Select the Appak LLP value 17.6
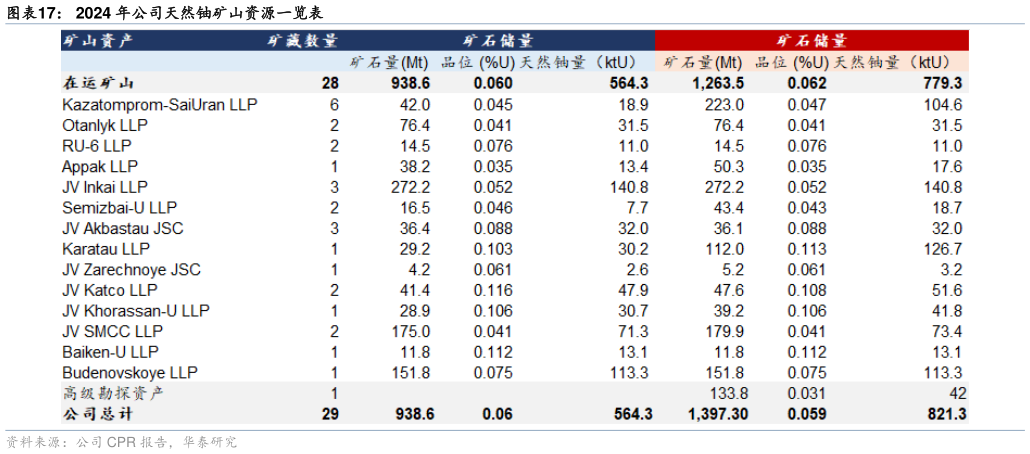The width and height of the screenshot is (1030, 454). tap(949, 166)
